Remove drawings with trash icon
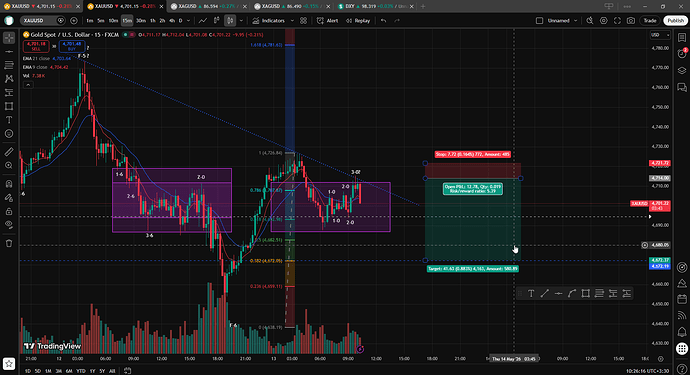This screenshot has height=375, width=690. (x=9, y=243)
